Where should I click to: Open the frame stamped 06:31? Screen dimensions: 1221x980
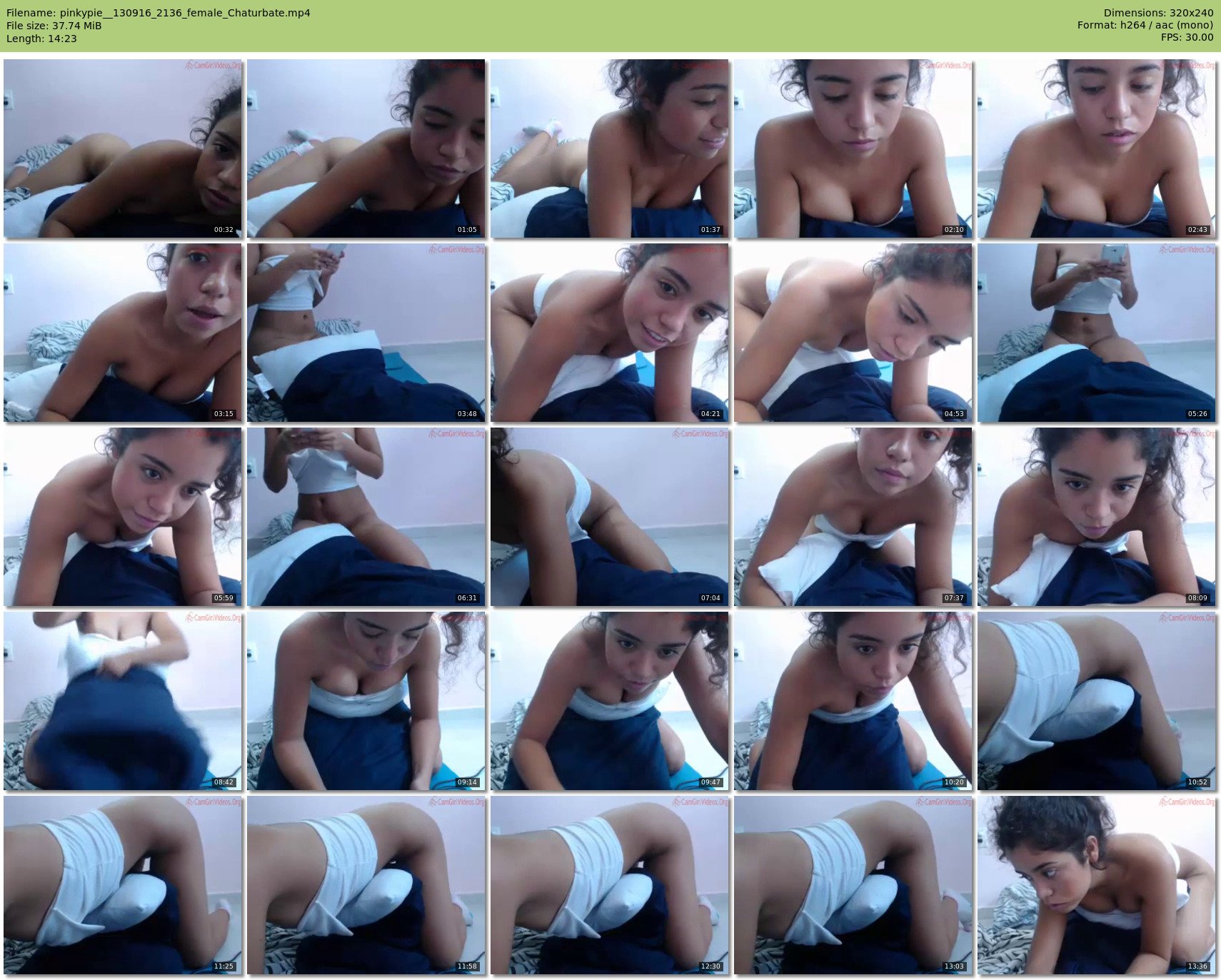click(x=366, y=517)
